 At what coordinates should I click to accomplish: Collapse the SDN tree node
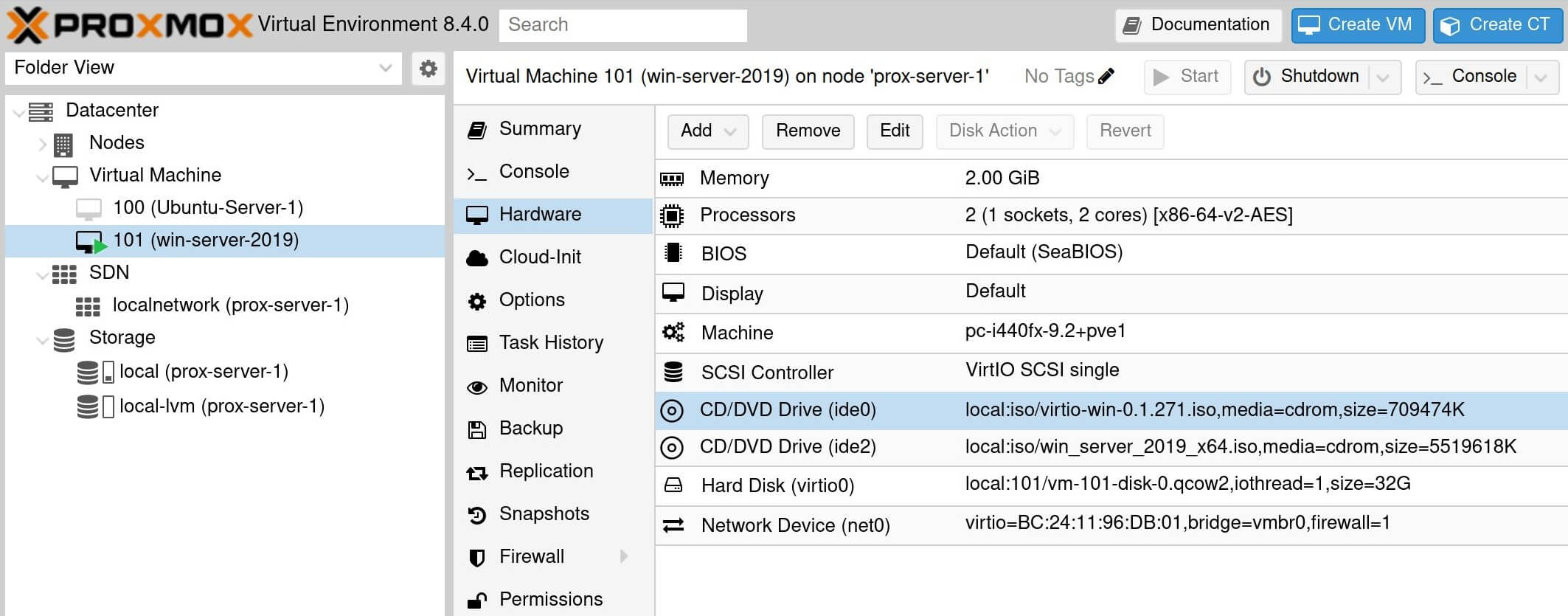[x=42, y=275]
